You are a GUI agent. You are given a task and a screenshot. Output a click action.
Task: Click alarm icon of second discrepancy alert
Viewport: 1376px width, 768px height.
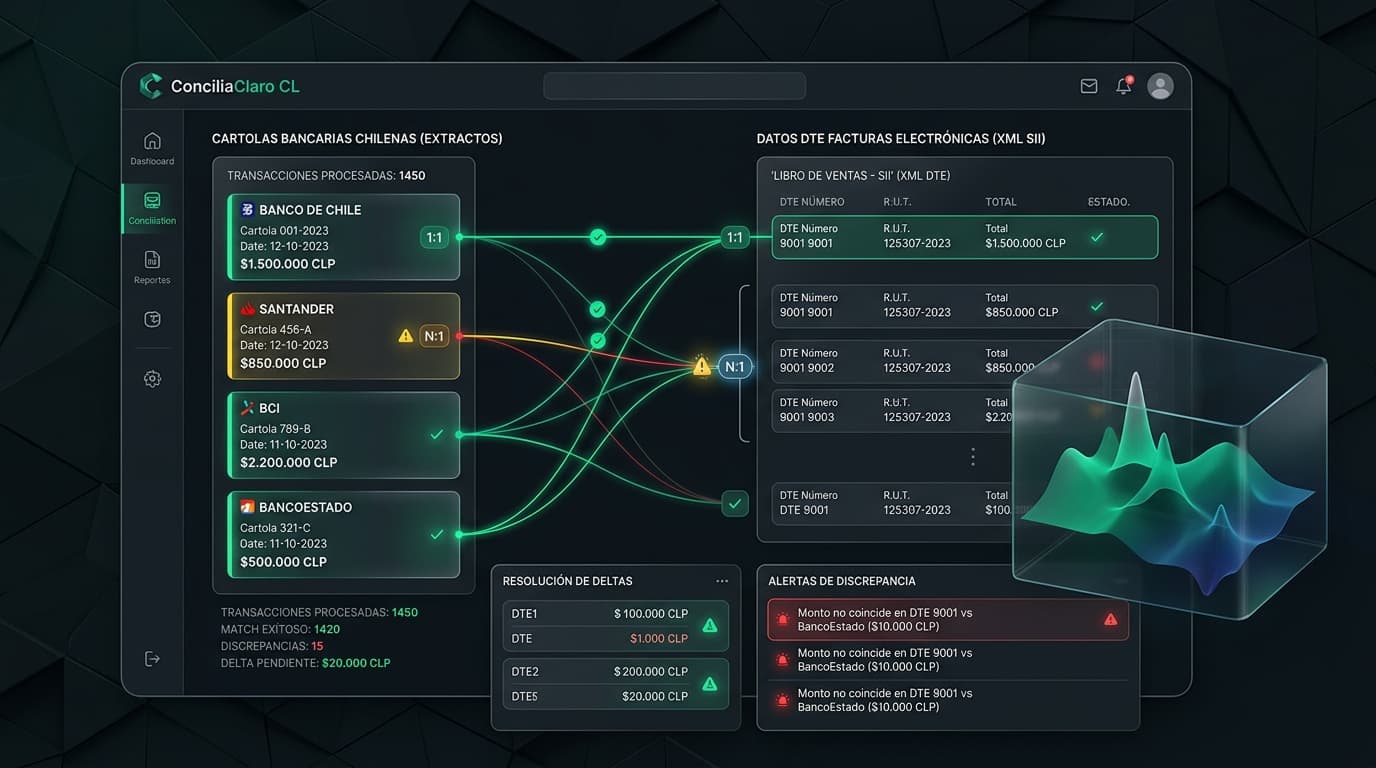(x=783, y=660)
